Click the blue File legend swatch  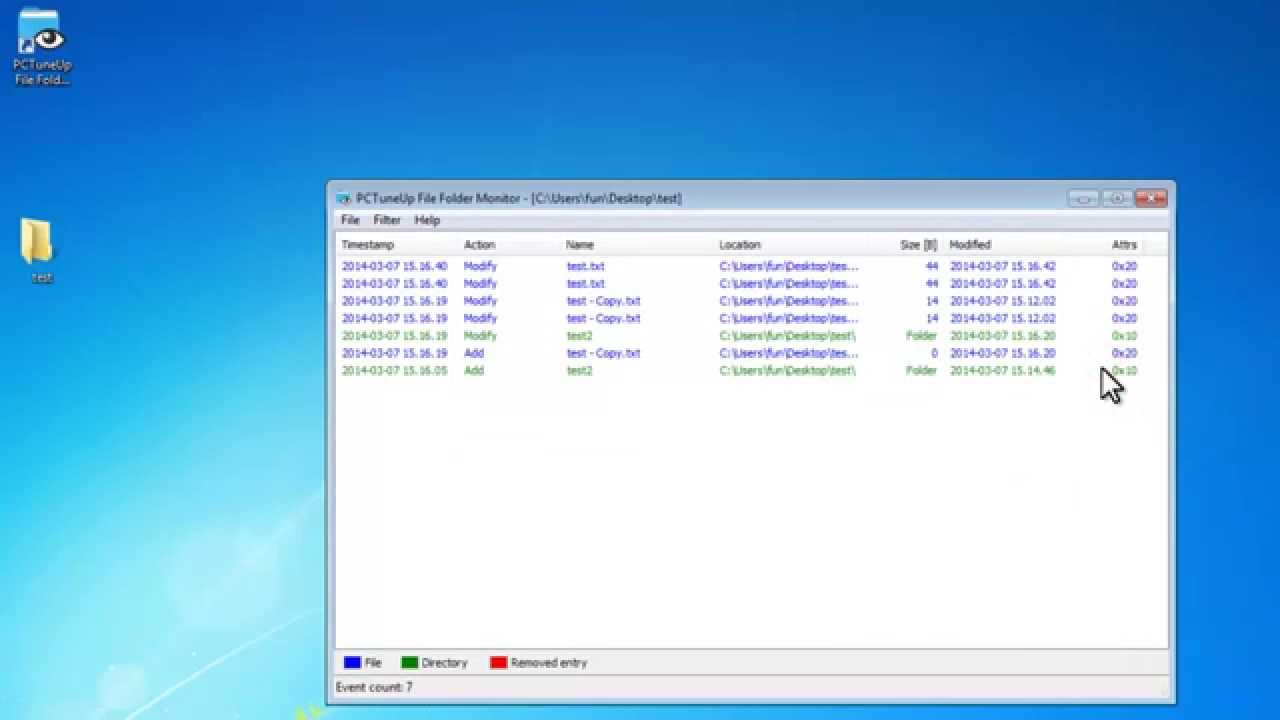pos(352,662)
